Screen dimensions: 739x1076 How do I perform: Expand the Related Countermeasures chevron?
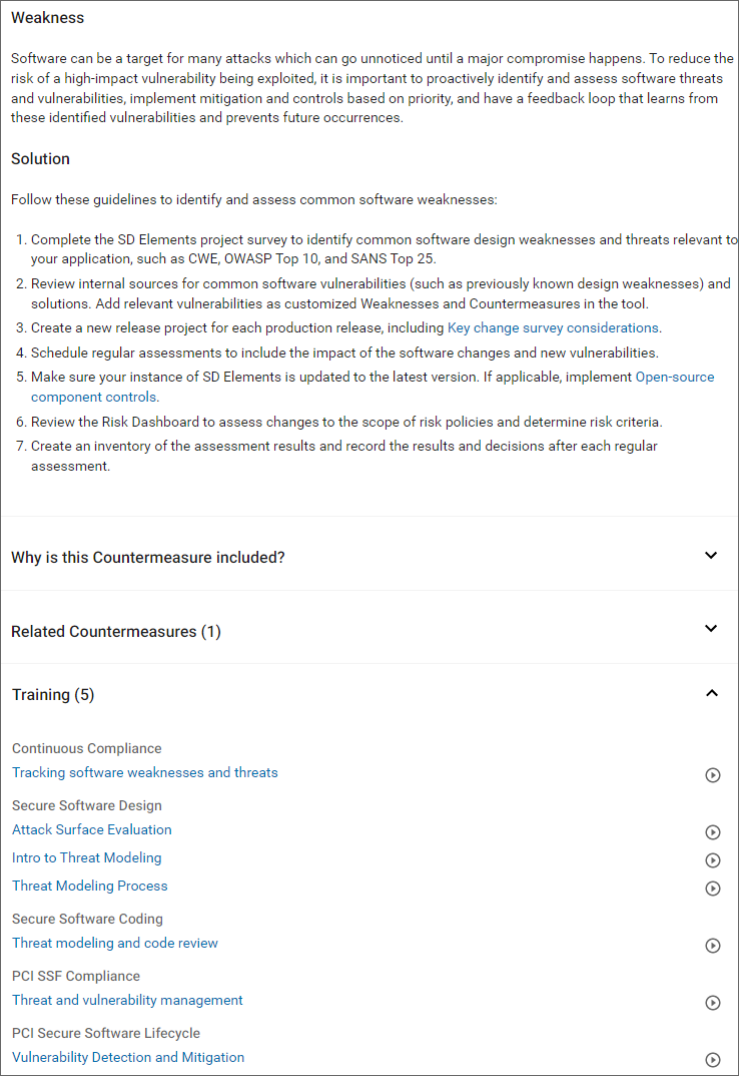711,628
